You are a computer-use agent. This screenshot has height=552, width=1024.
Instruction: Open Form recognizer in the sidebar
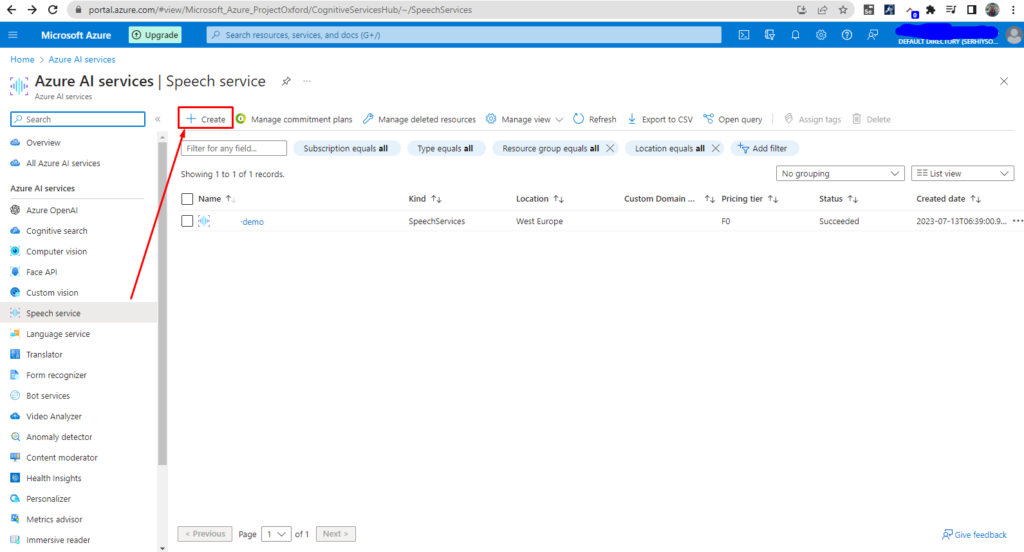click(x=56, y=375)
